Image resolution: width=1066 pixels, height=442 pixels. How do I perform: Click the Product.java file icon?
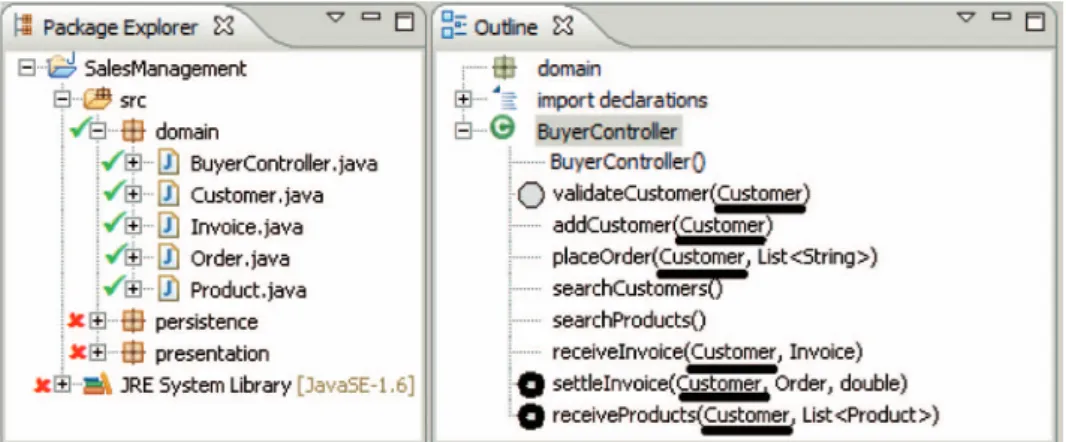coord(168,290)
